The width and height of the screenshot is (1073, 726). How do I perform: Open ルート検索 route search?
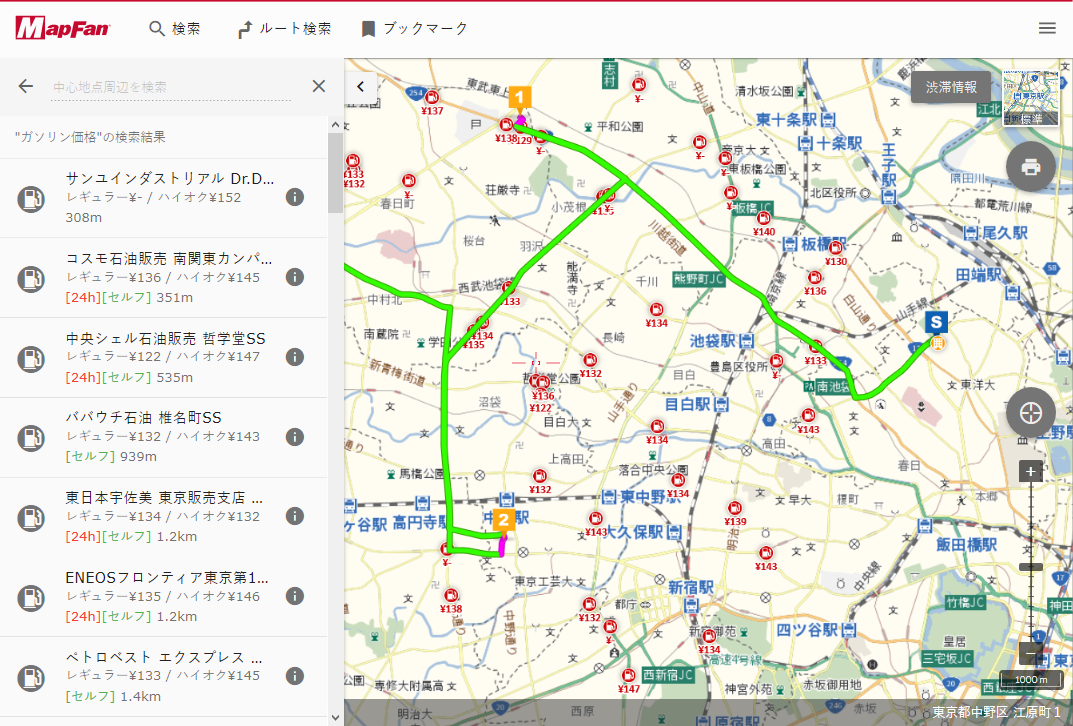pyautogui.click(x=284, y=29)
